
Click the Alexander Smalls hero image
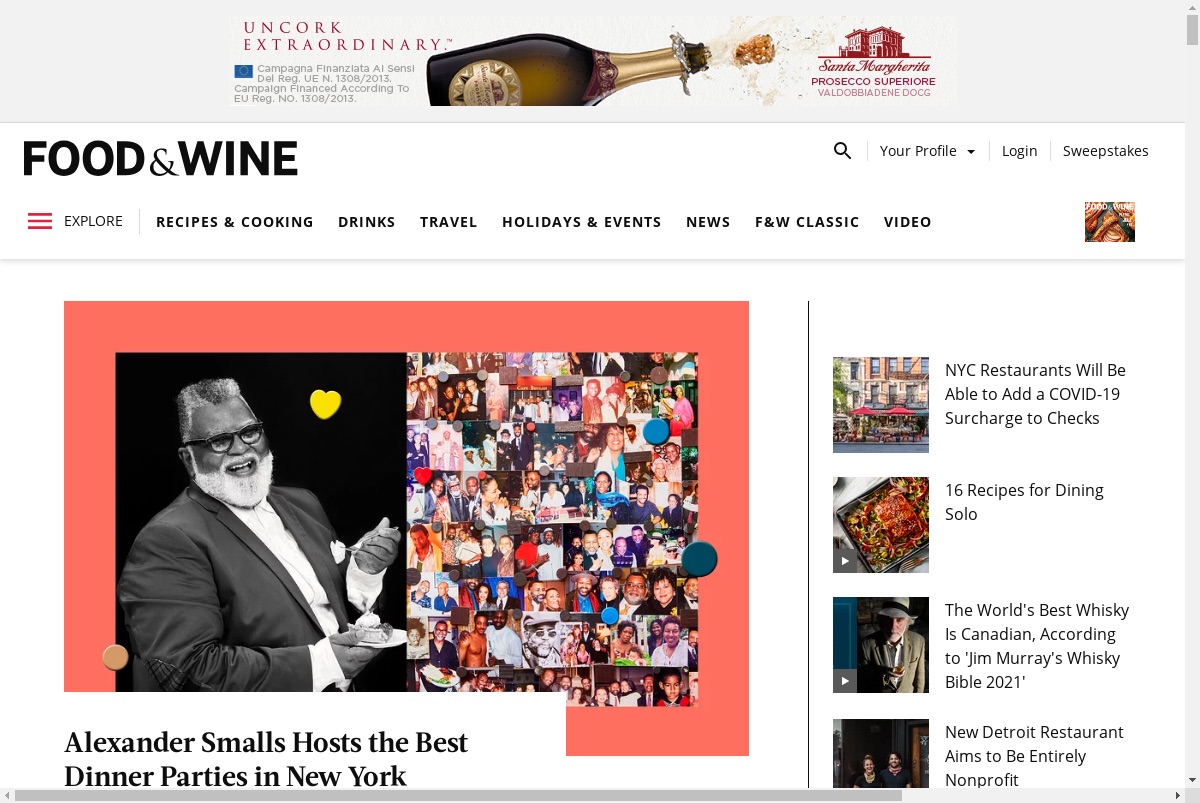406,527
